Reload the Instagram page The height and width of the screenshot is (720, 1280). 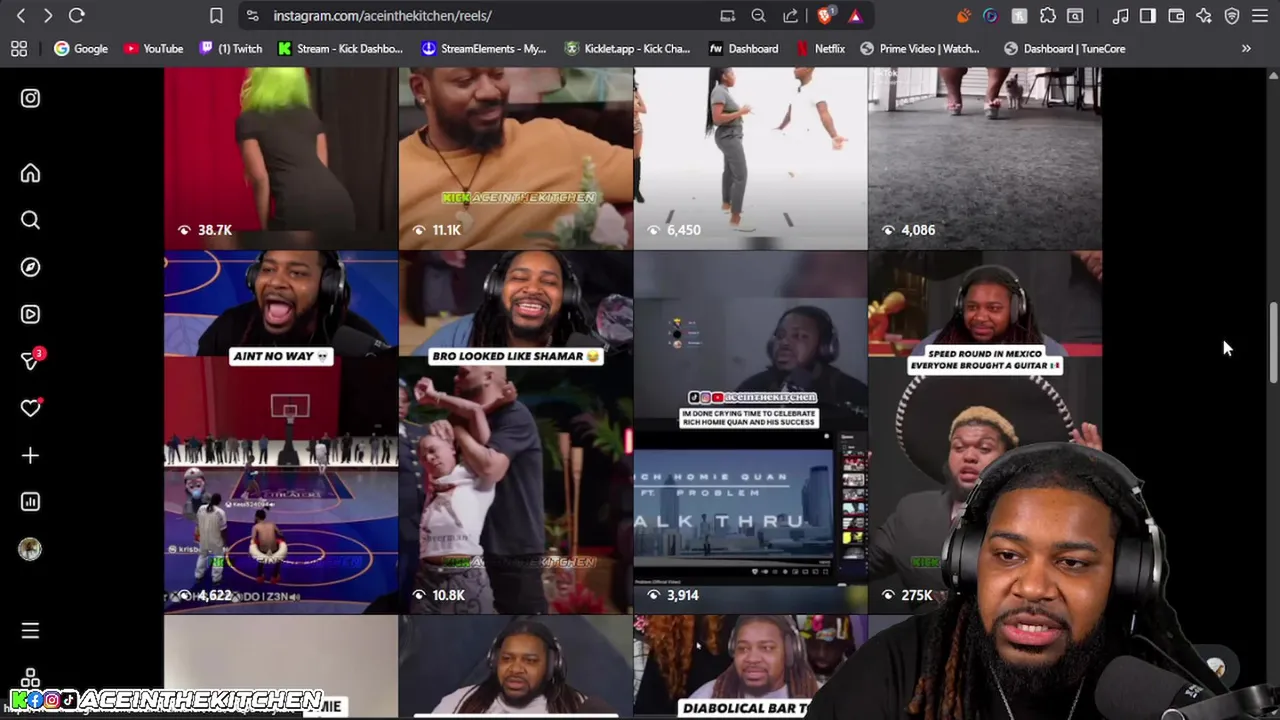click(77, 15)
